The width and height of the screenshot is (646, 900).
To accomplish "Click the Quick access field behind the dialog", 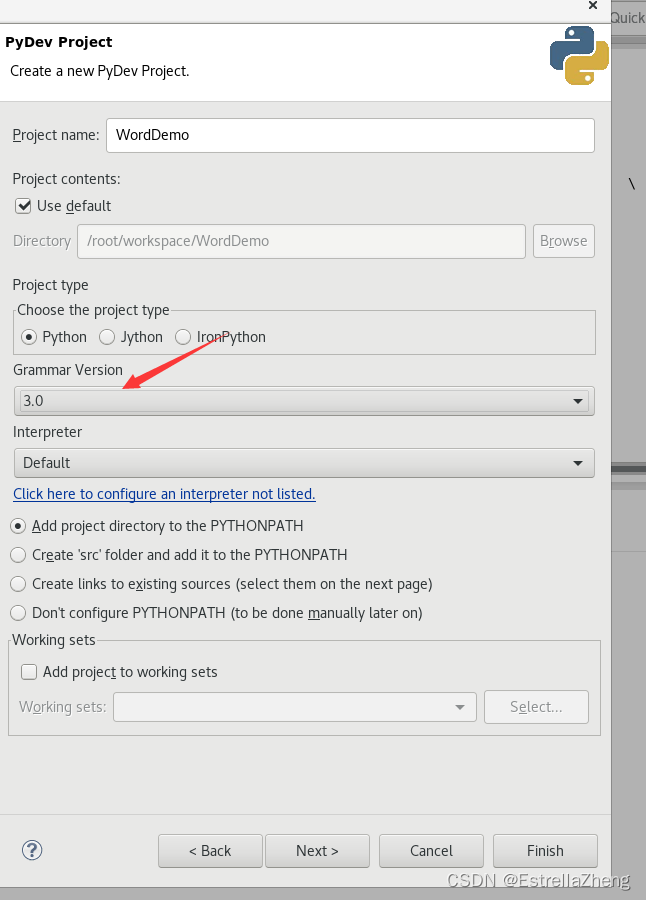I will point(628,18).
